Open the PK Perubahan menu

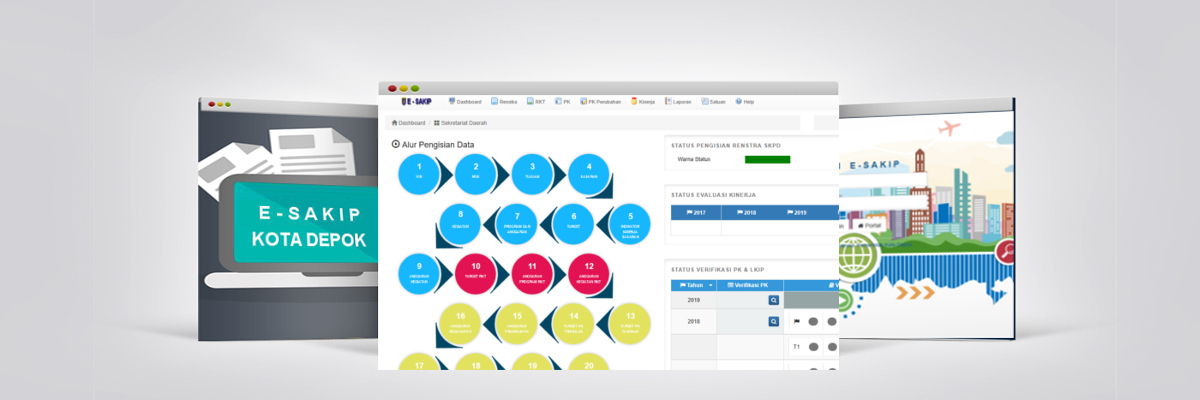601,102
